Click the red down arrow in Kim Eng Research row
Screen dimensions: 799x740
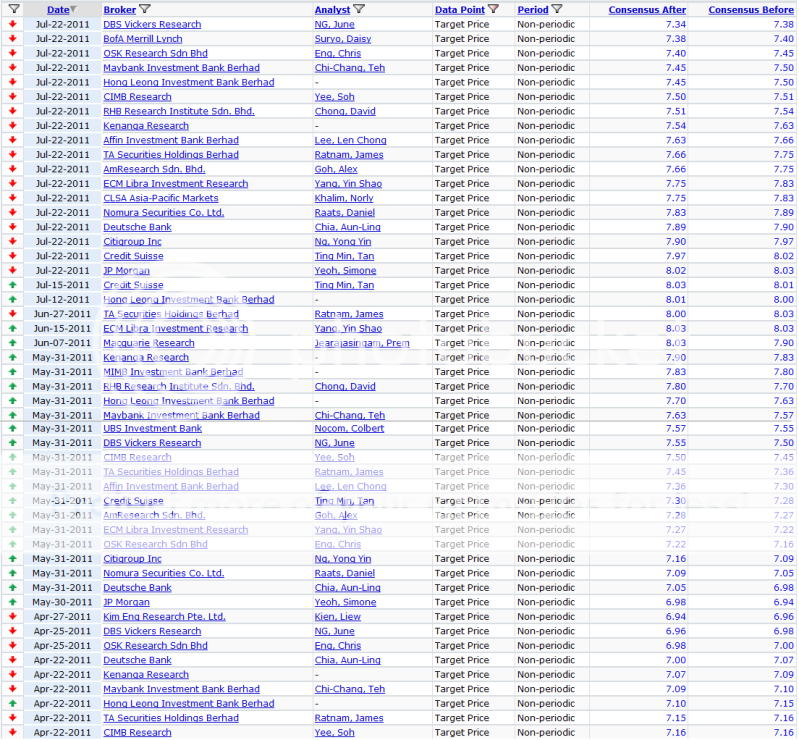click(x=12, y=617)
